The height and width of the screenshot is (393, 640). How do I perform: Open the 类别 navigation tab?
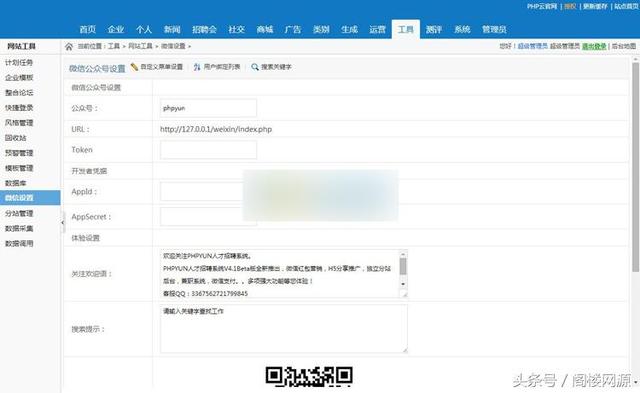coord(321,29)
